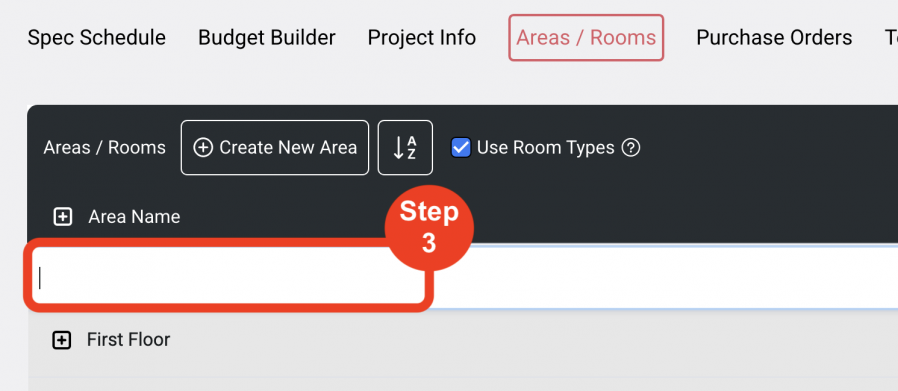This screenshot has height=391, width=898.
Task: Select the Areas / Rooms tab
Action: 586,38
